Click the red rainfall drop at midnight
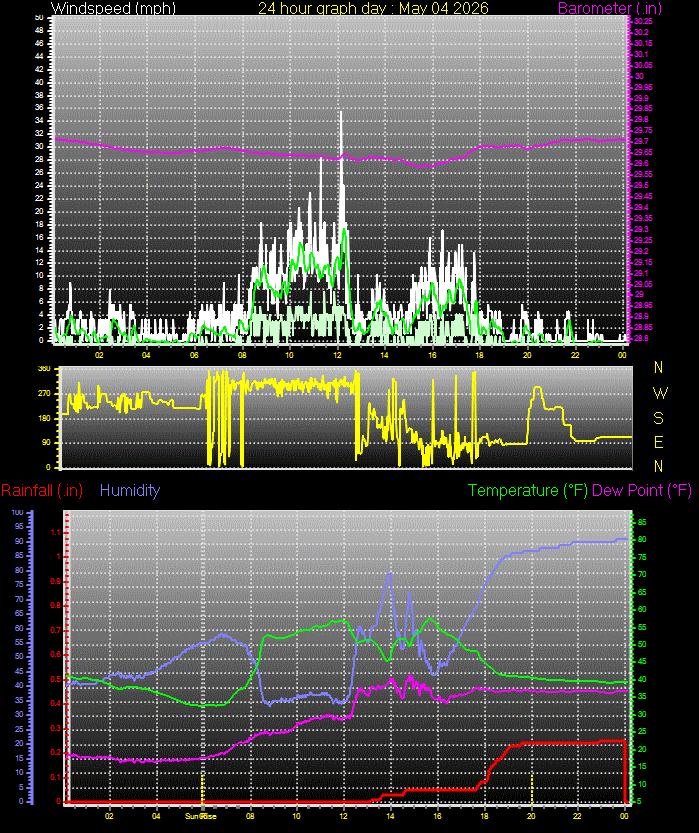The width and height of the screenshot is (699, 833). coord(626,771)
